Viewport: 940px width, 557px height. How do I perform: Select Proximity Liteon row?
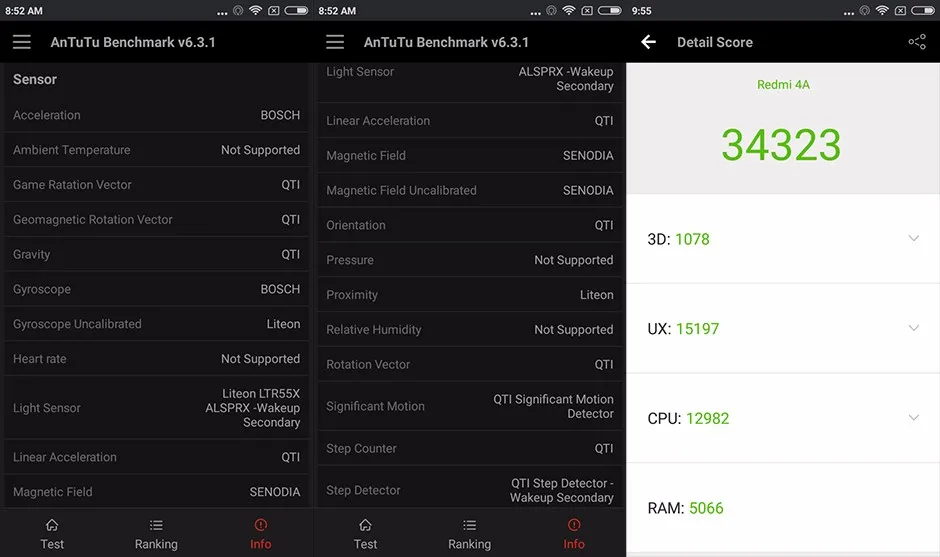470,294
